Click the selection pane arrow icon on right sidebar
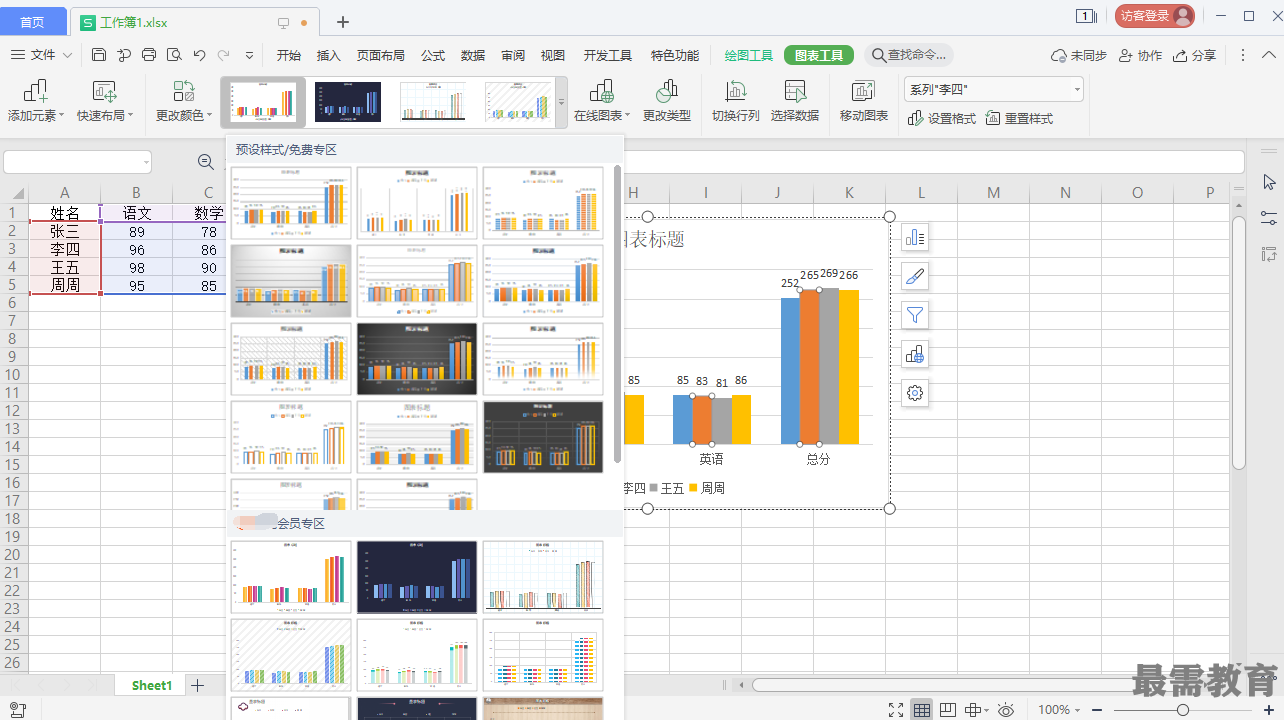 tap(1269, 182)
